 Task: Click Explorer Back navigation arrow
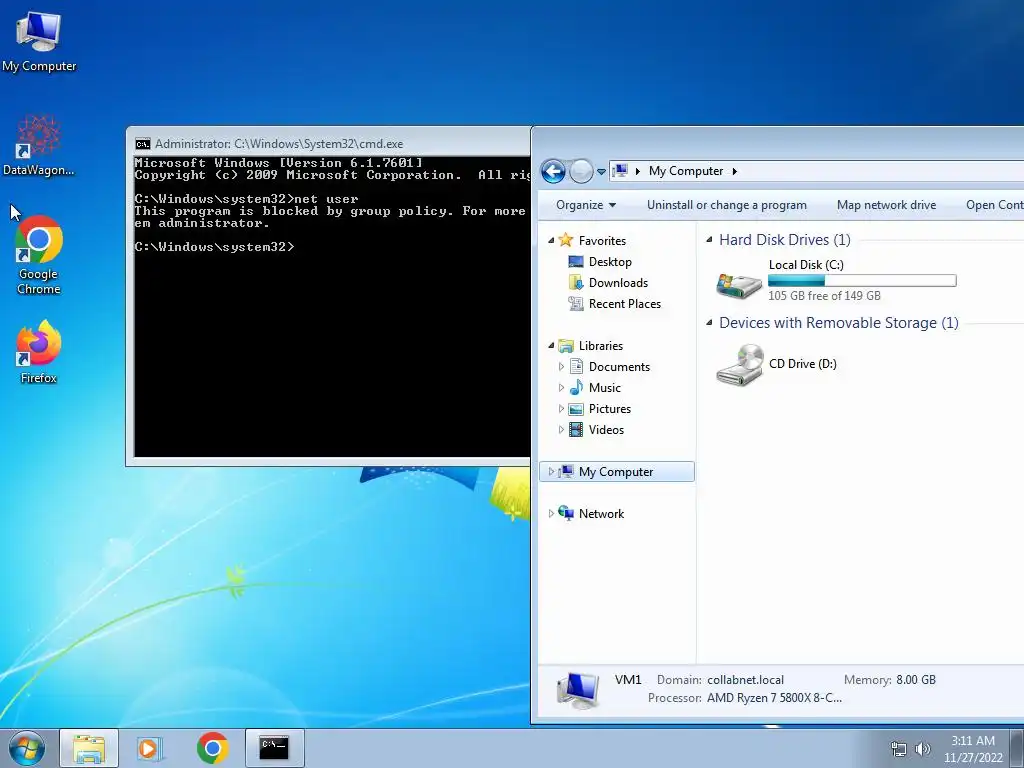553,172
